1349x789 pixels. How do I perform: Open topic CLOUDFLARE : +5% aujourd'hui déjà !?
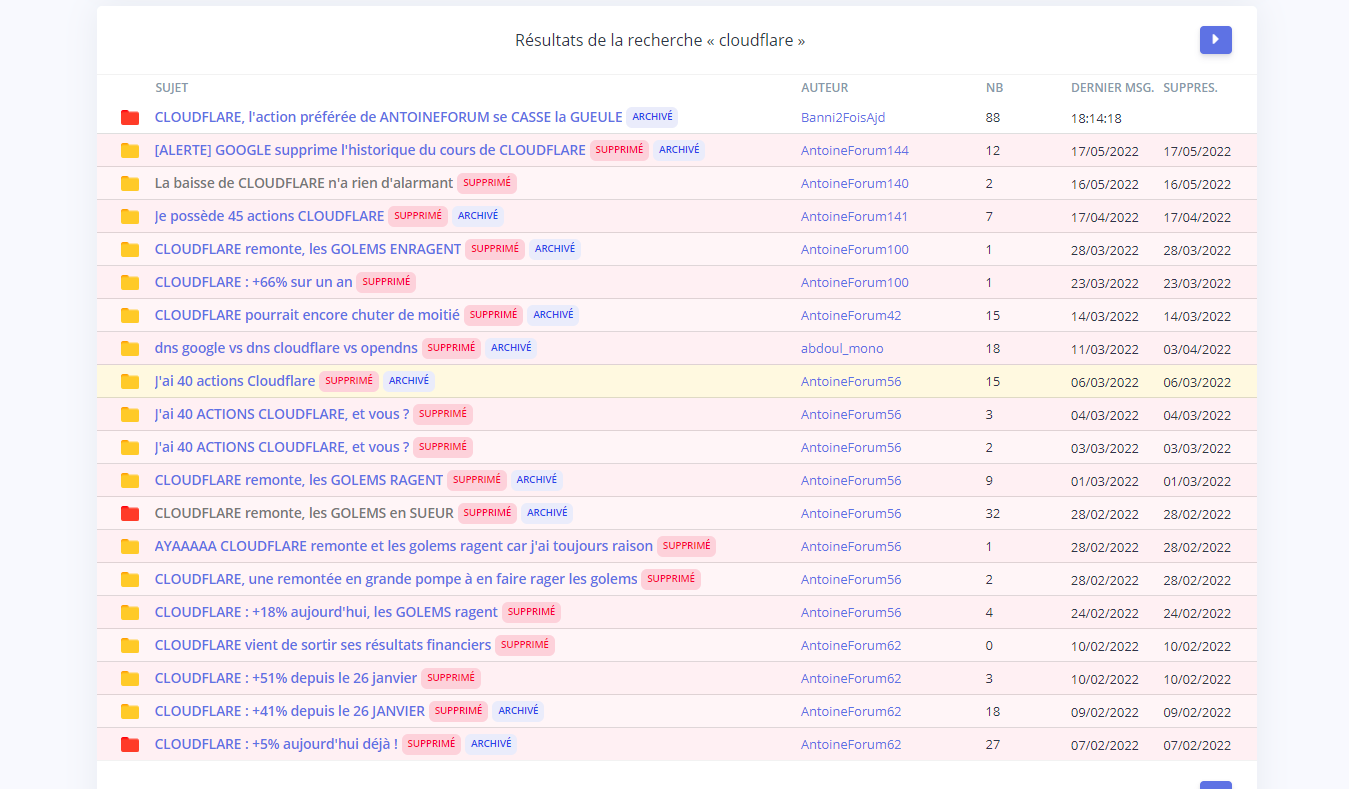[276, 744]
